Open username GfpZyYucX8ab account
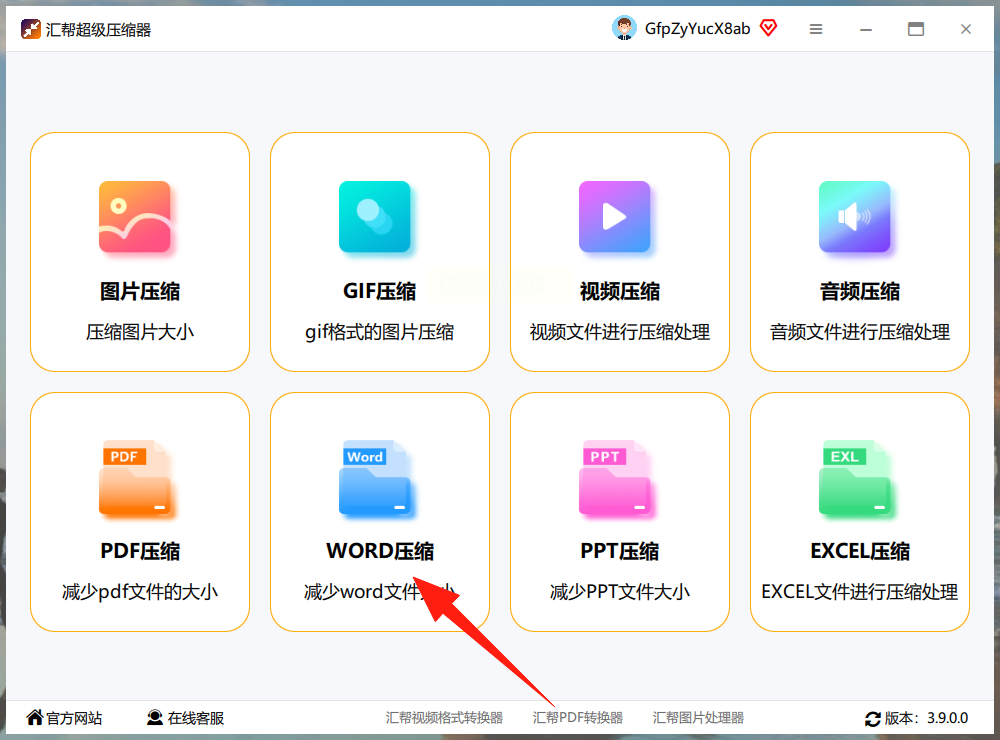1000x740 pixels. pos(697,29)
